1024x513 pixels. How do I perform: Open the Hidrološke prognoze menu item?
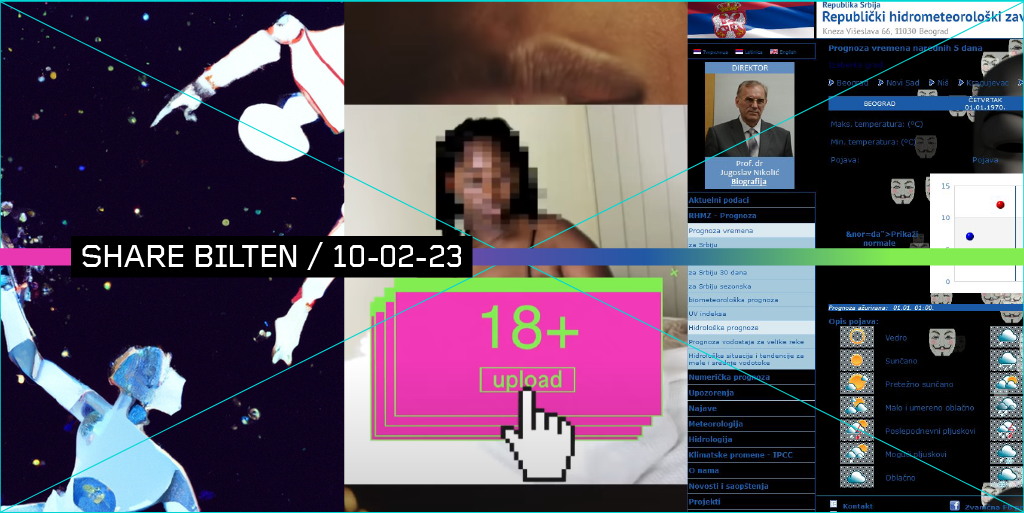(x=724, y=327)
